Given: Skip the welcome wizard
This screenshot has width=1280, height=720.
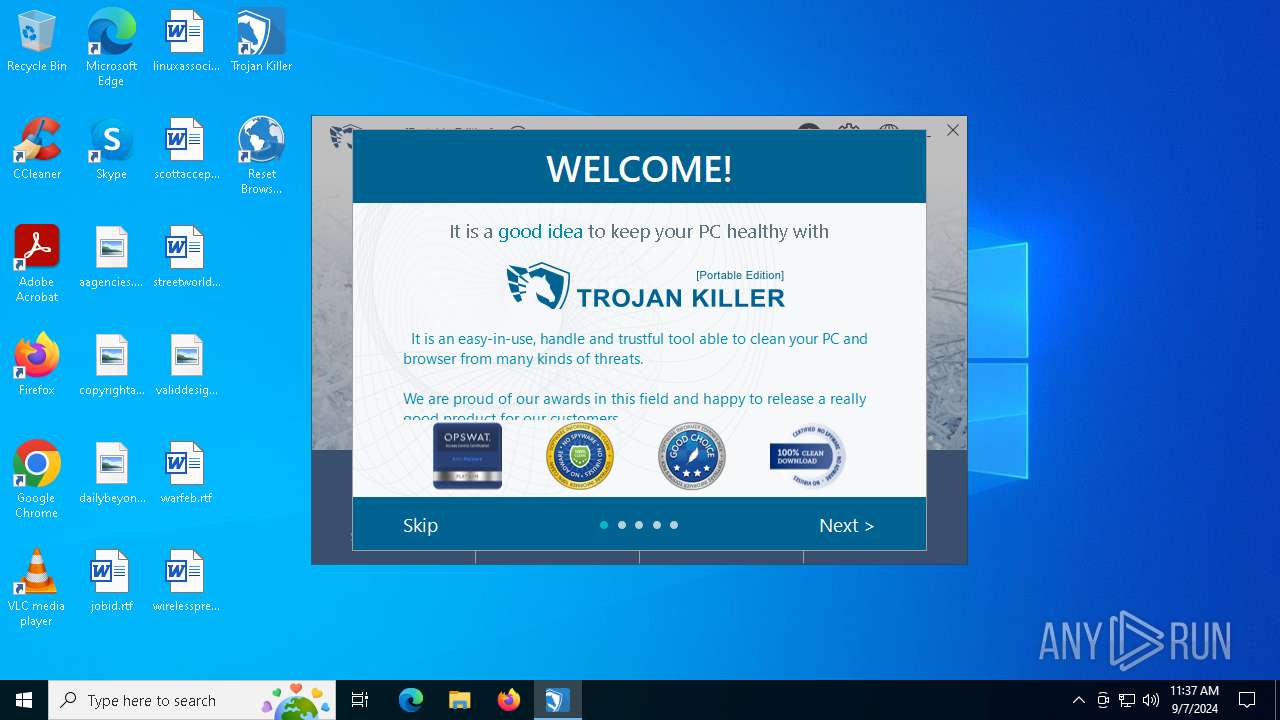Looking at the screenshot, I should click(420, 526).
